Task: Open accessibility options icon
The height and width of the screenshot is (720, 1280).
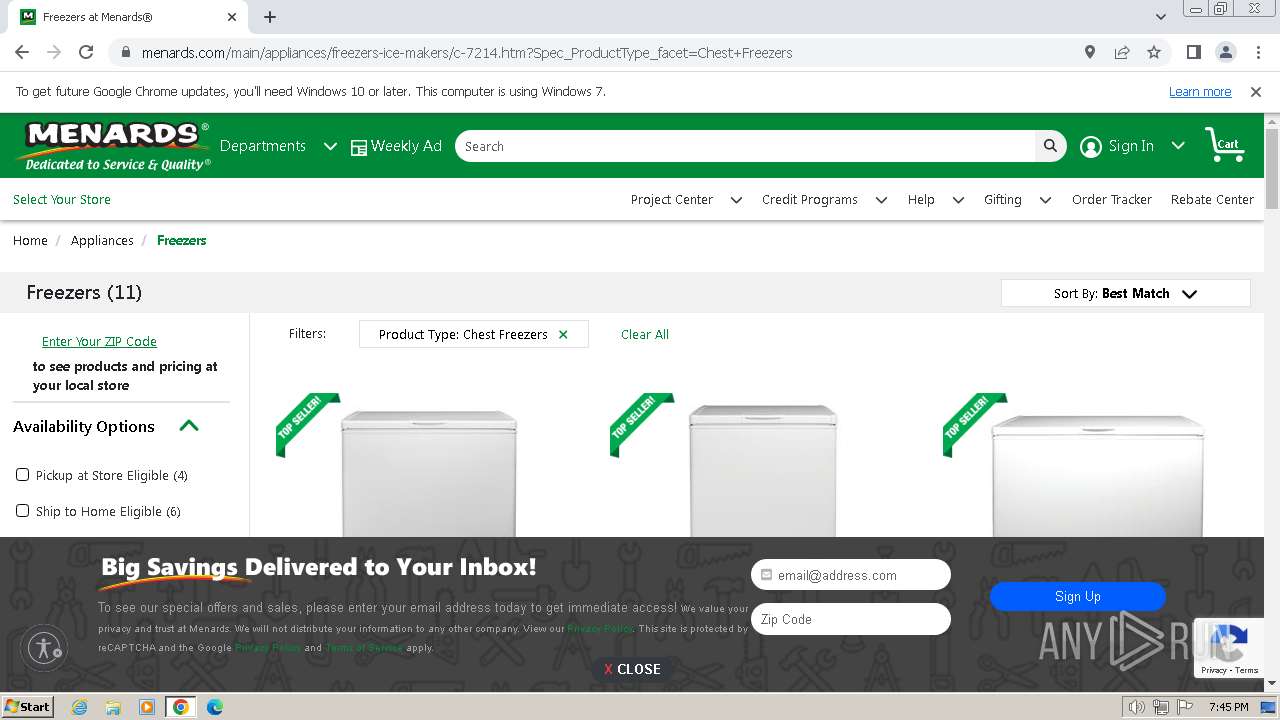Action: [x=44, y=648]
